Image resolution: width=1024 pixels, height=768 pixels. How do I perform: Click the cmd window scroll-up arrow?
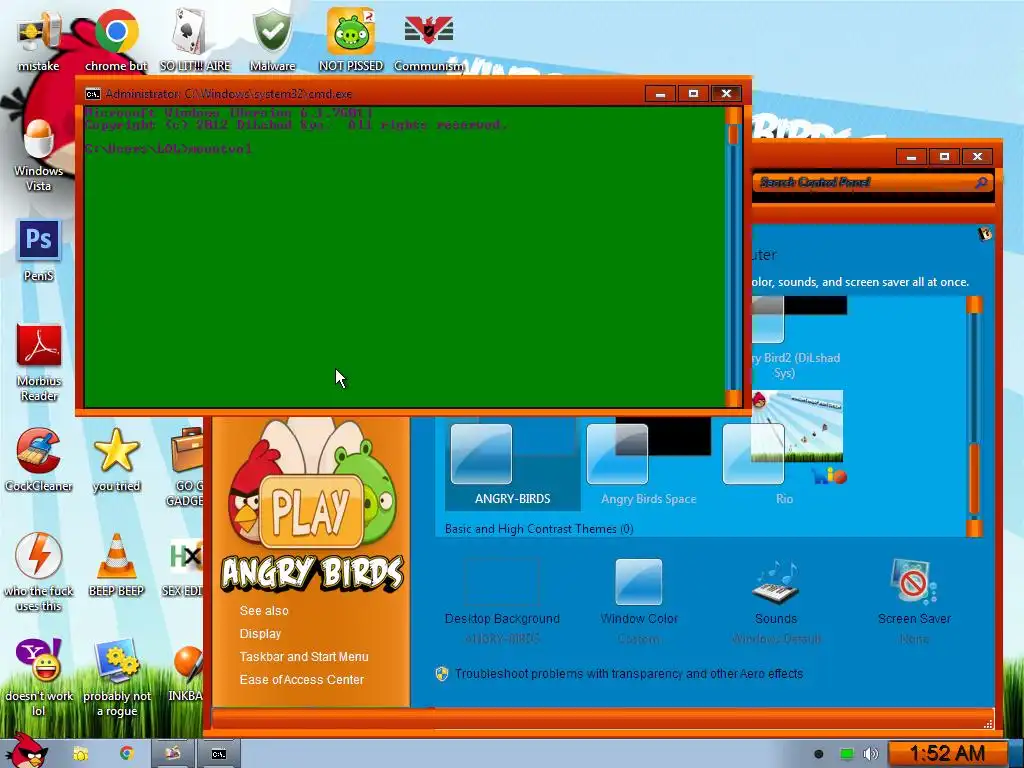[733, 116]
